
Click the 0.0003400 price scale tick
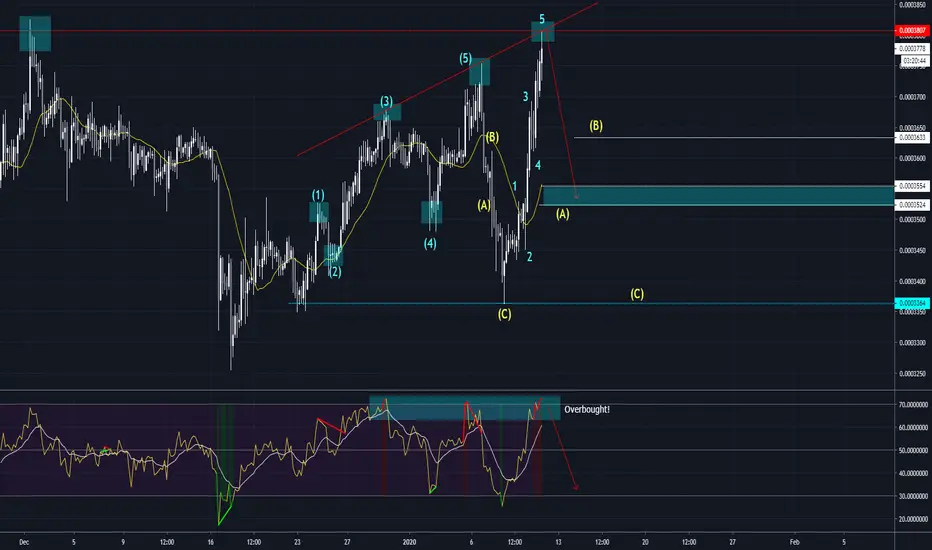[x=912, y=281]
